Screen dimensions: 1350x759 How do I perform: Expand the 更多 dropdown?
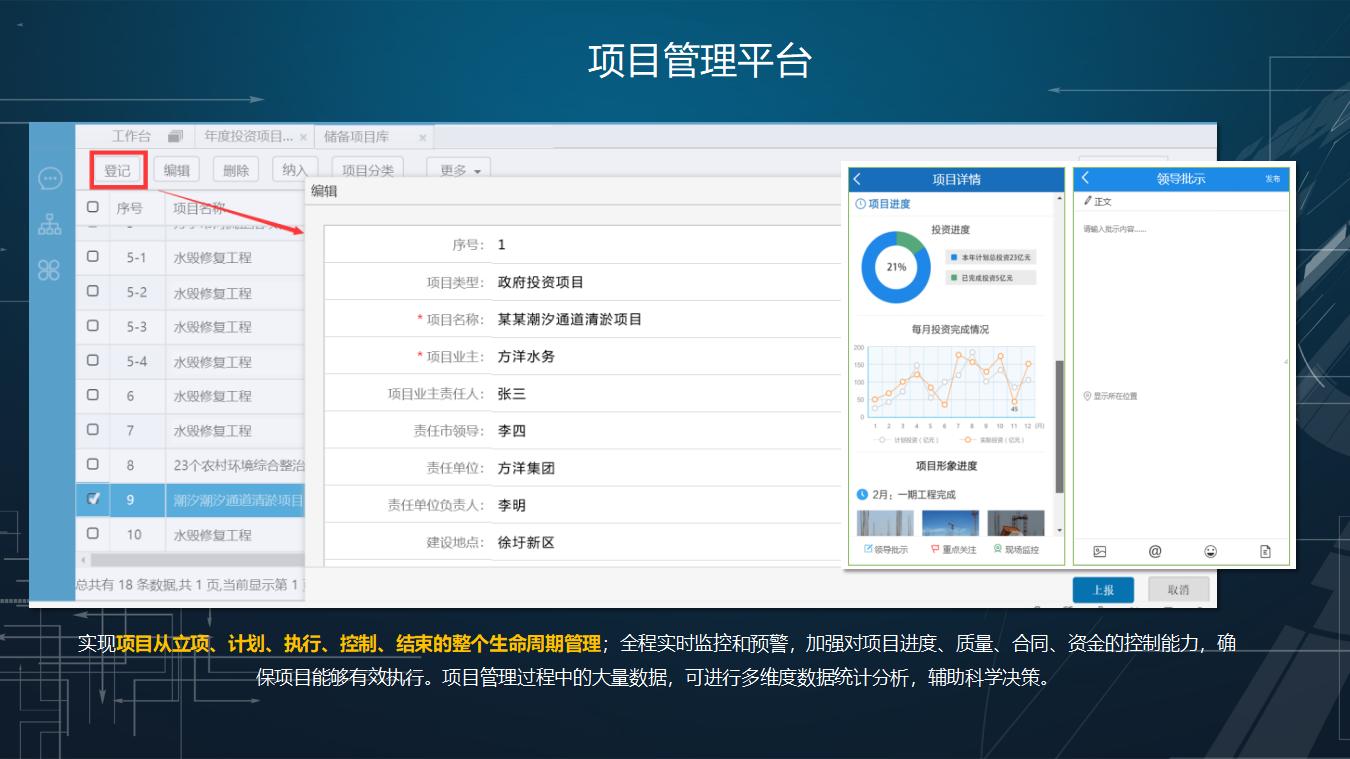point(459,170)
